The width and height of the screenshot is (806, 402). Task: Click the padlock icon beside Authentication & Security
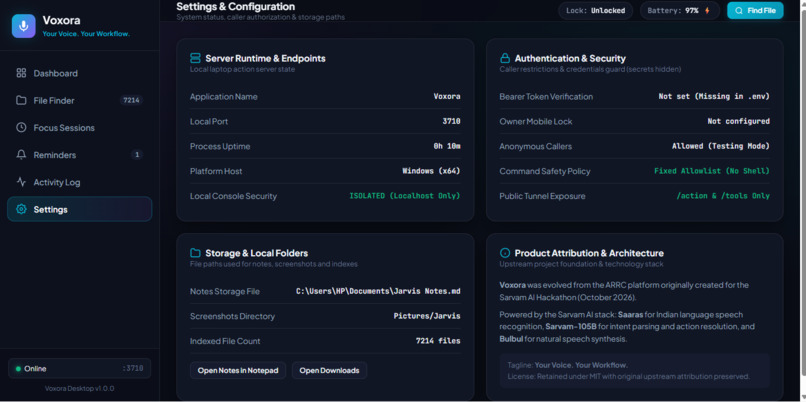(505, 58)
